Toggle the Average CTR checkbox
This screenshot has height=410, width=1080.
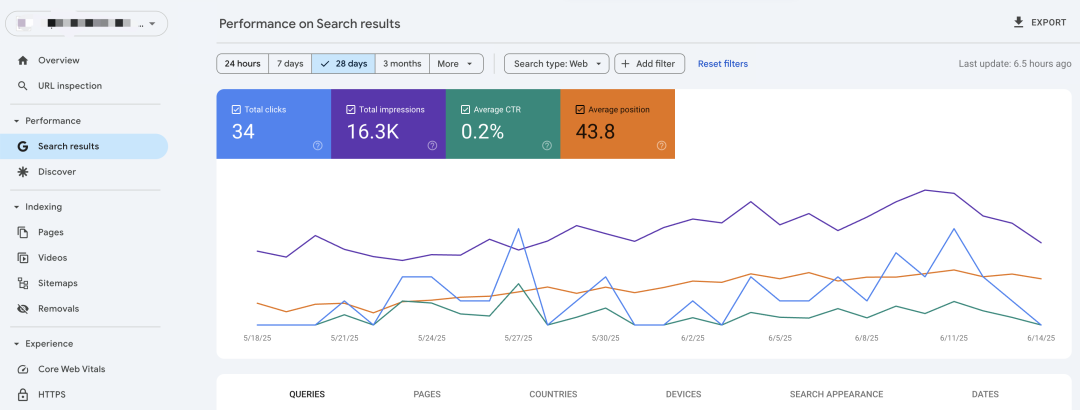[x=466, y=110]
